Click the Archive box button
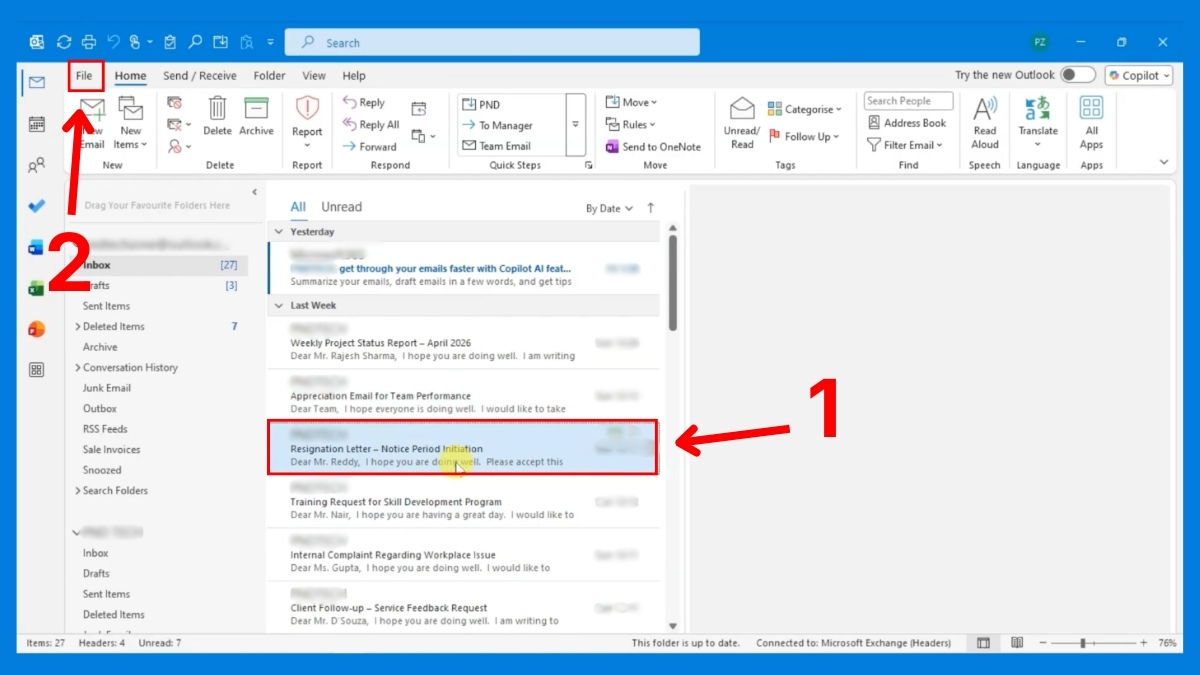 coord(256,116)
